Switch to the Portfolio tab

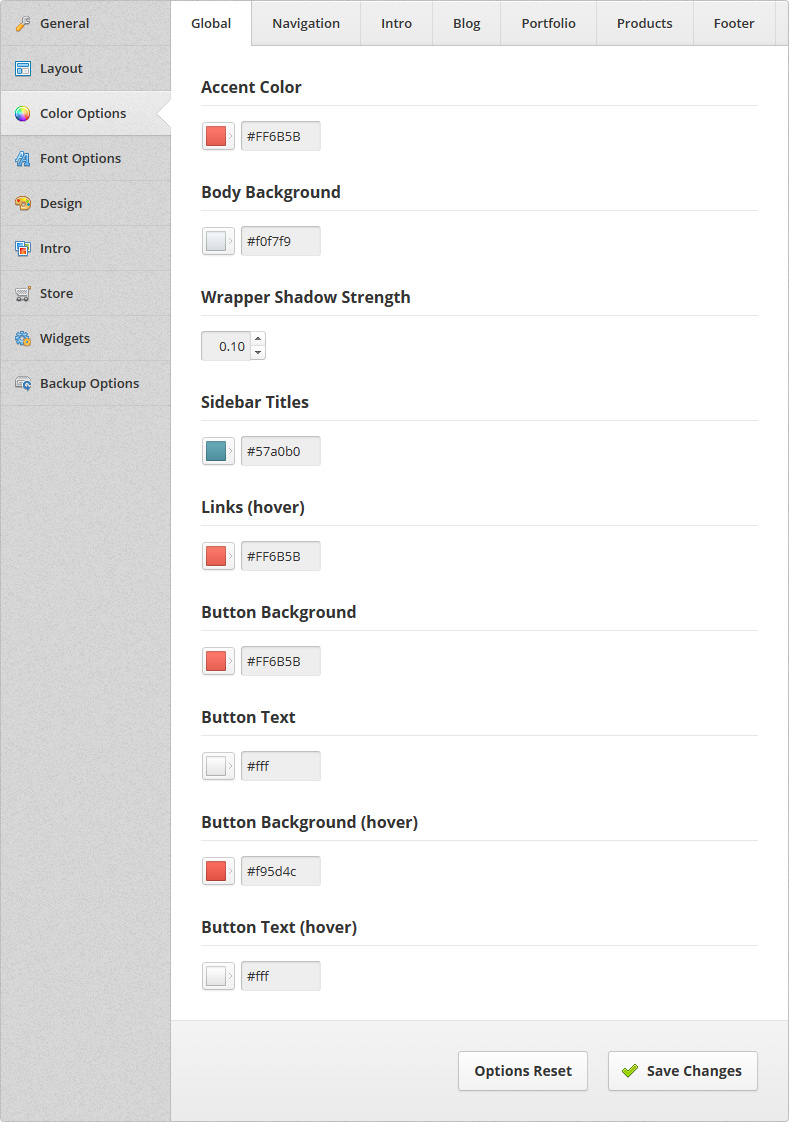[549, 24]
